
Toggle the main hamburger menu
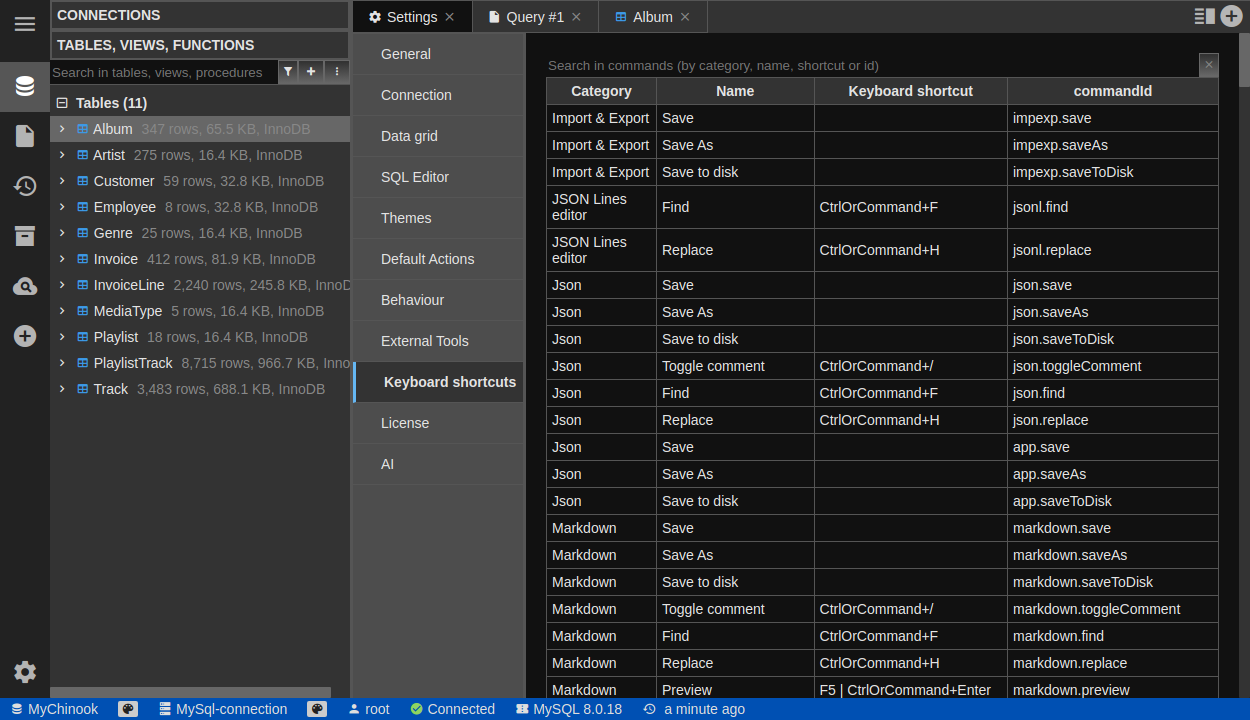25,24
